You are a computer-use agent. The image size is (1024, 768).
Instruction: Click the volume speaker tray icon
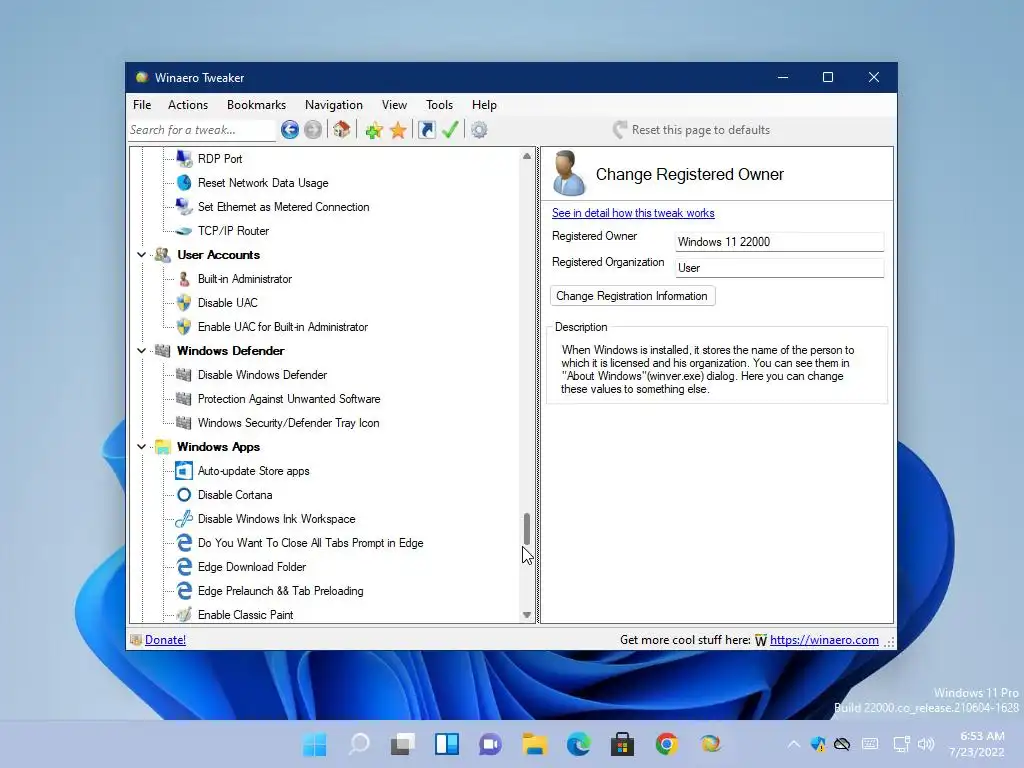tap(925, 744)
